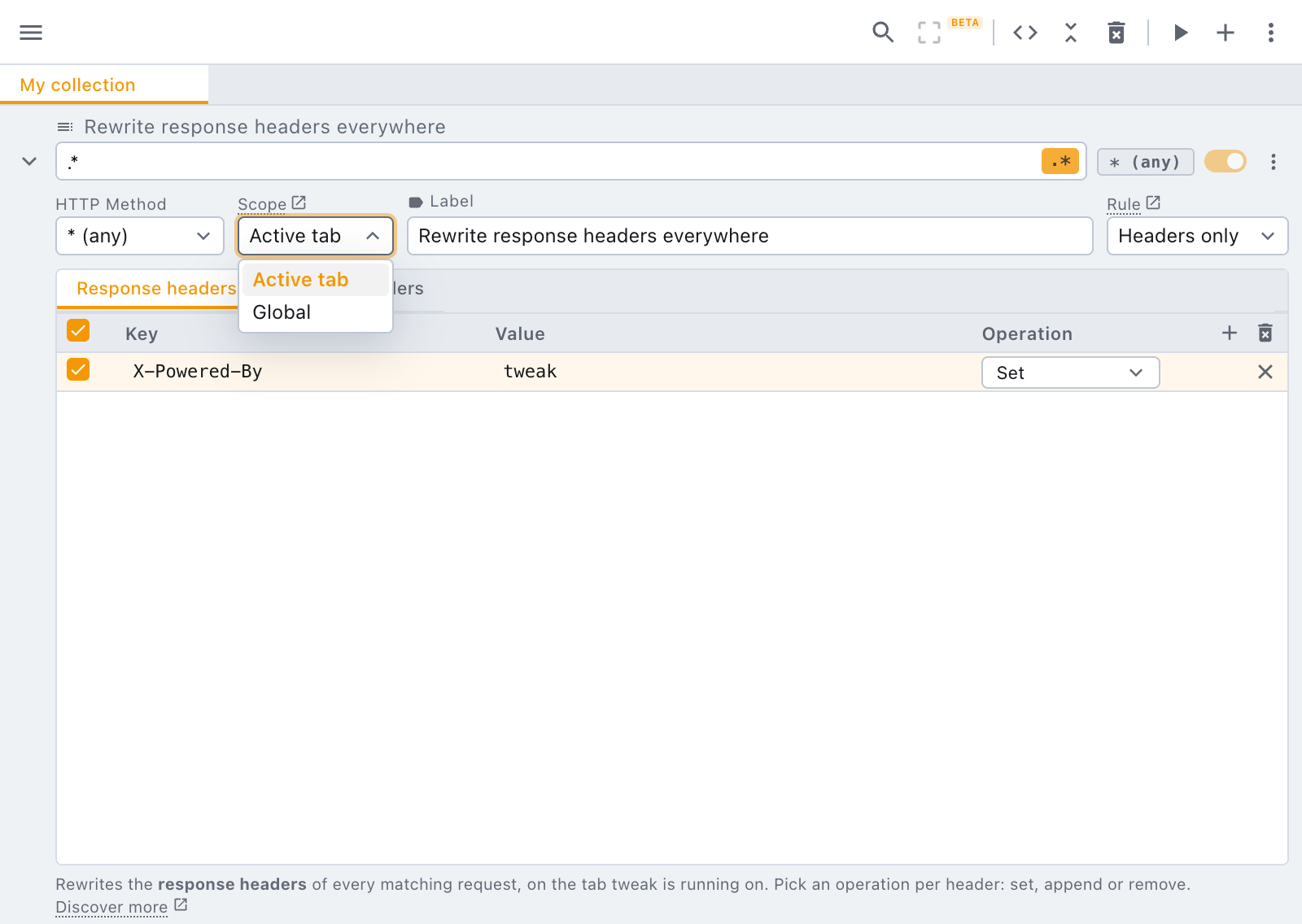Screen dimensions: 1302x924
Task: Toggle the regex .* button in URL field
Action: click(1060, 161)
